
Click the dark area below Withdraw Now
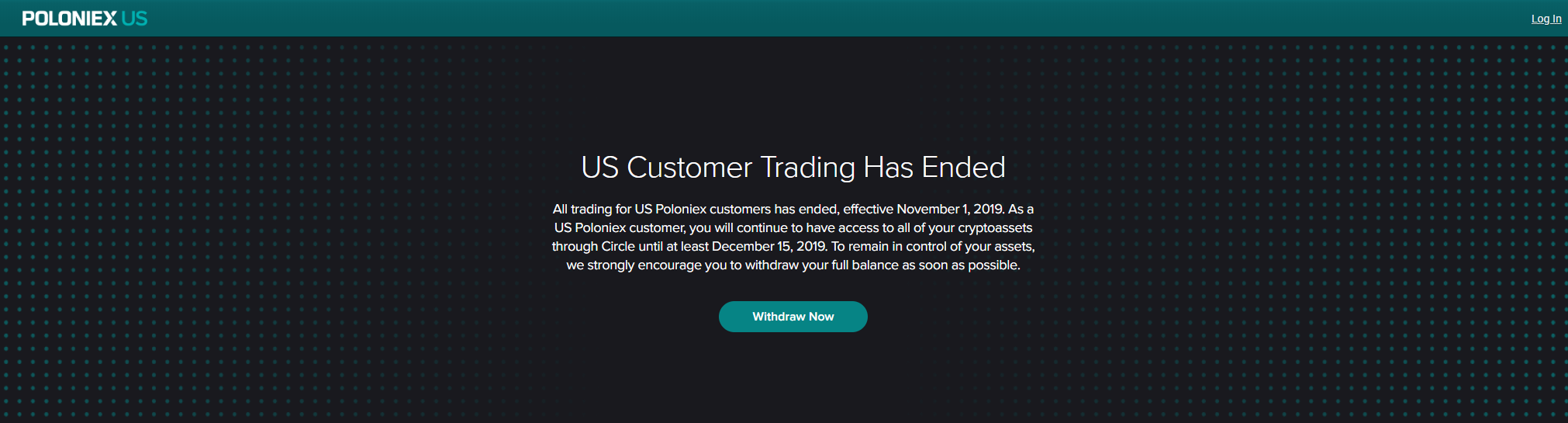click(793, 380)
